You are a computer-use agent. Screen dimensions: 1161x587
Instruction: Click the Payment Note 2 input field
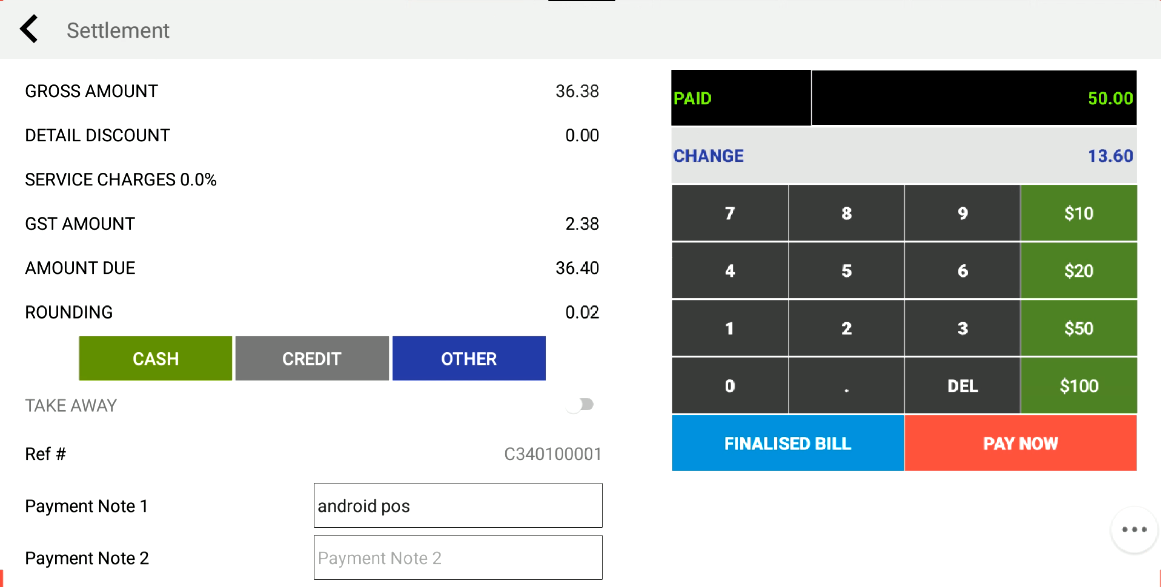[458, 558]
